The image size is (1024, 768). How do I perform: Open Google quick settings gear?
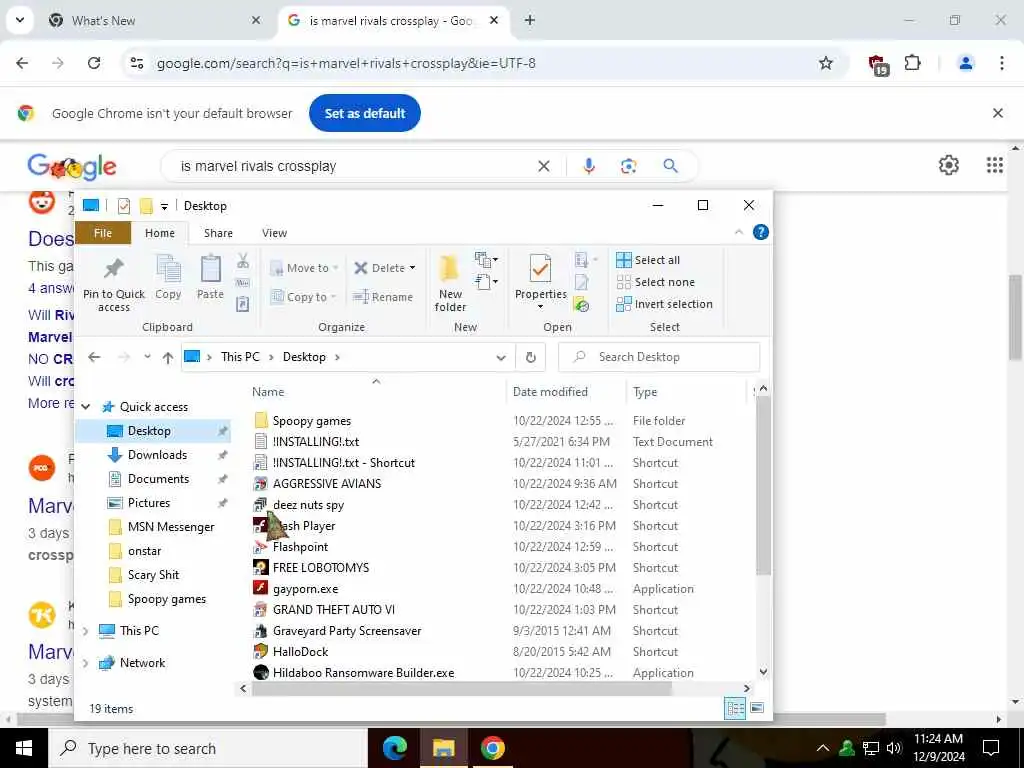point(948,165)
